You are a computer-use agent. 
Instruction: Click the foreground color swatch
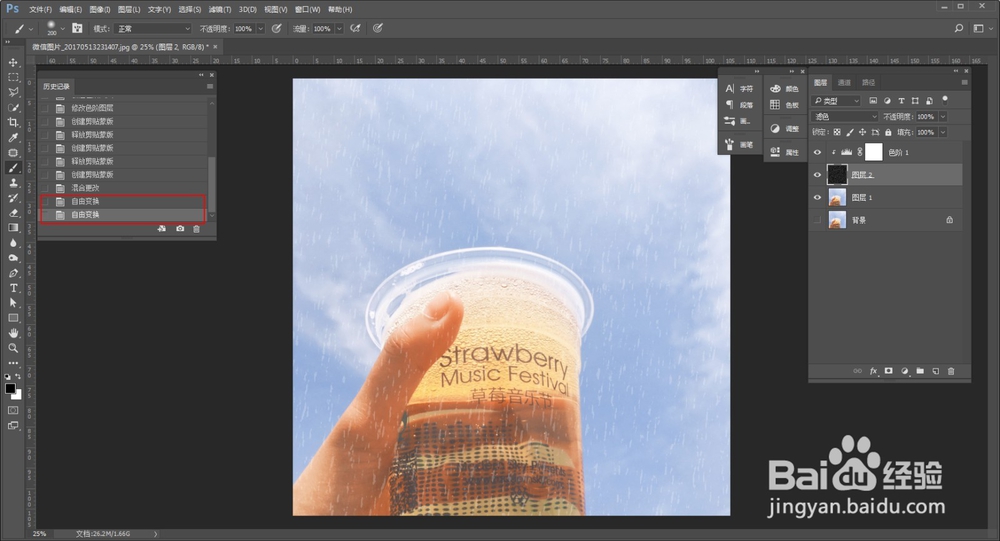[10, 388]
